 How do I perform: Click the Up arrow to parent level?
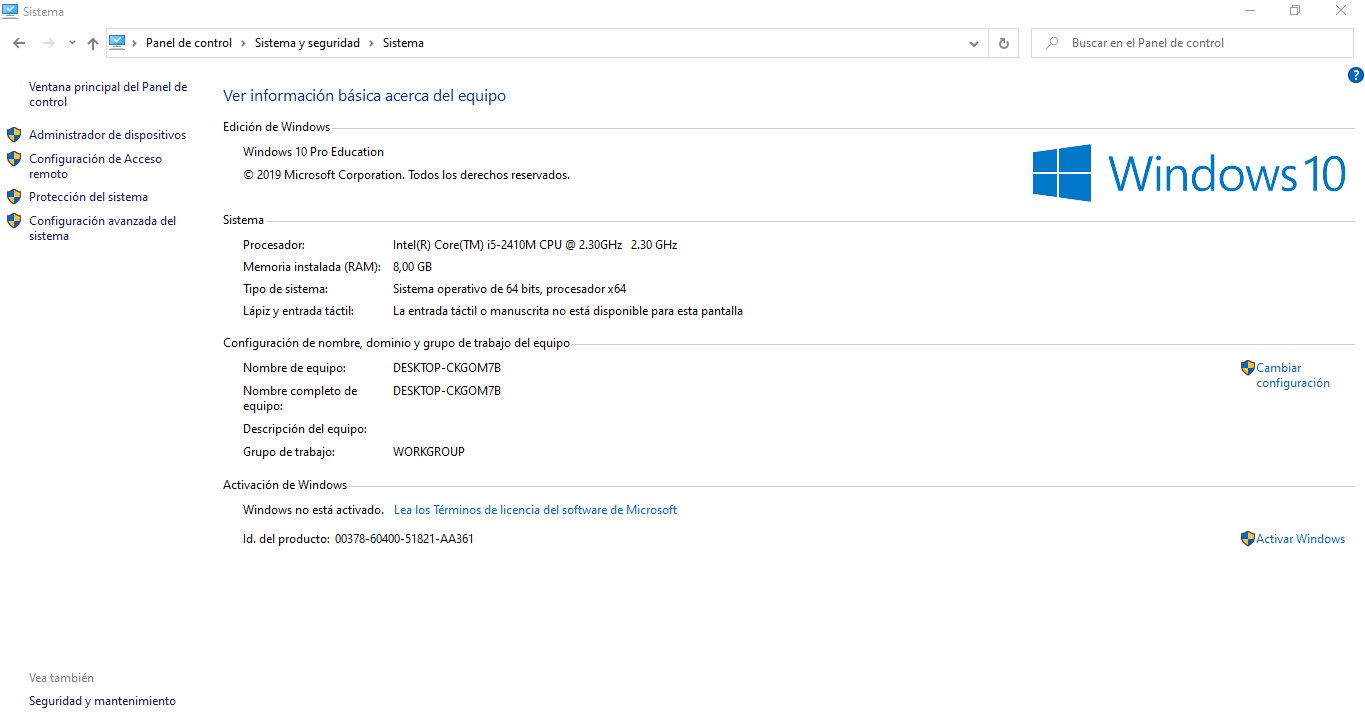tap(93, 43)
